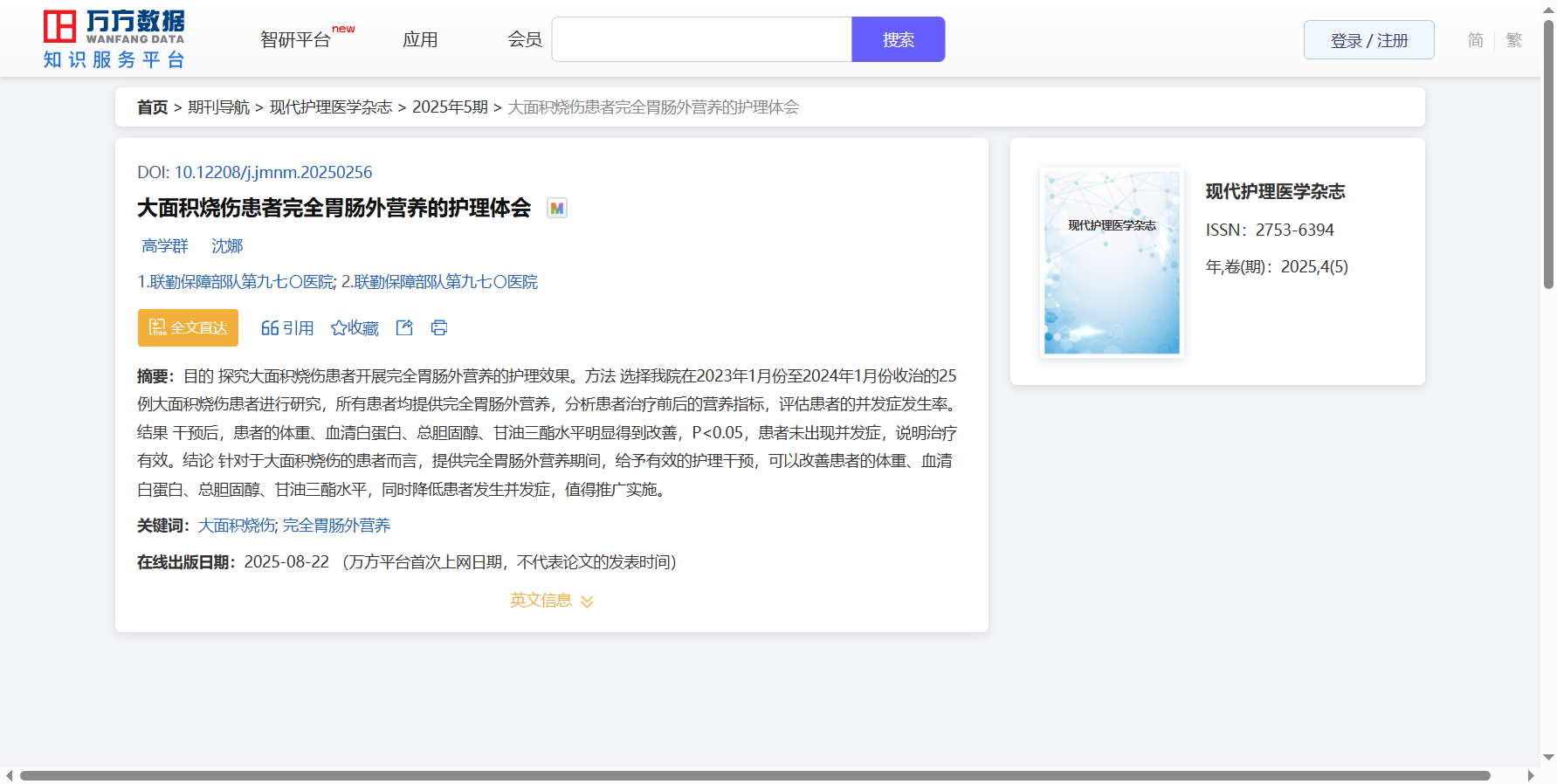The height and width of the screenshot is (784, 1557).
Task: Expand the 英文信息 section
Action: [551, 601]
